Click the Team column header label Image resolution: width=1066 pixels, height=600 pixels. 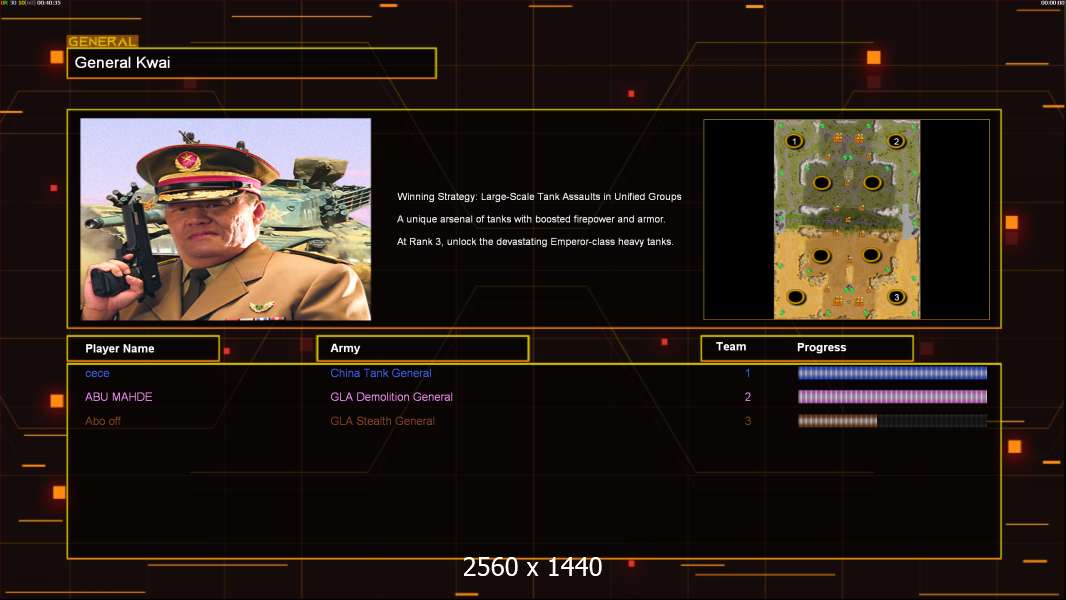[x=731, y=347]
